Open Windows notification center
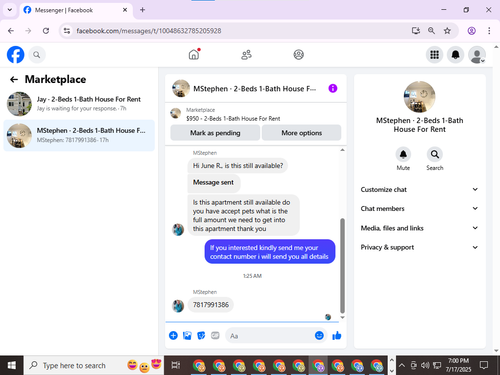Viewport: 500px width, 375px height. (x=484, y=365)
